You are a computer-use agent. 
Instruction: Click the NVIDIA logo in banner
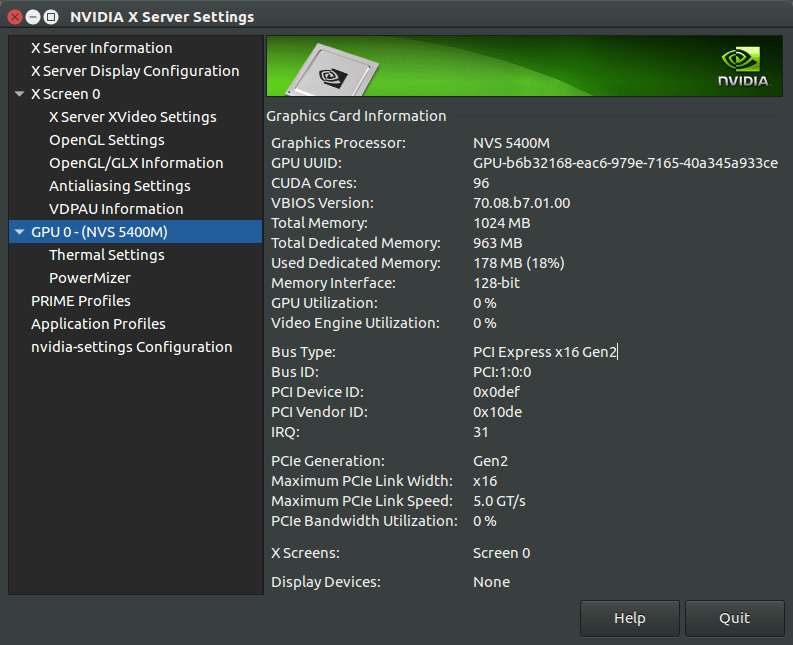(x=744, y=67)
